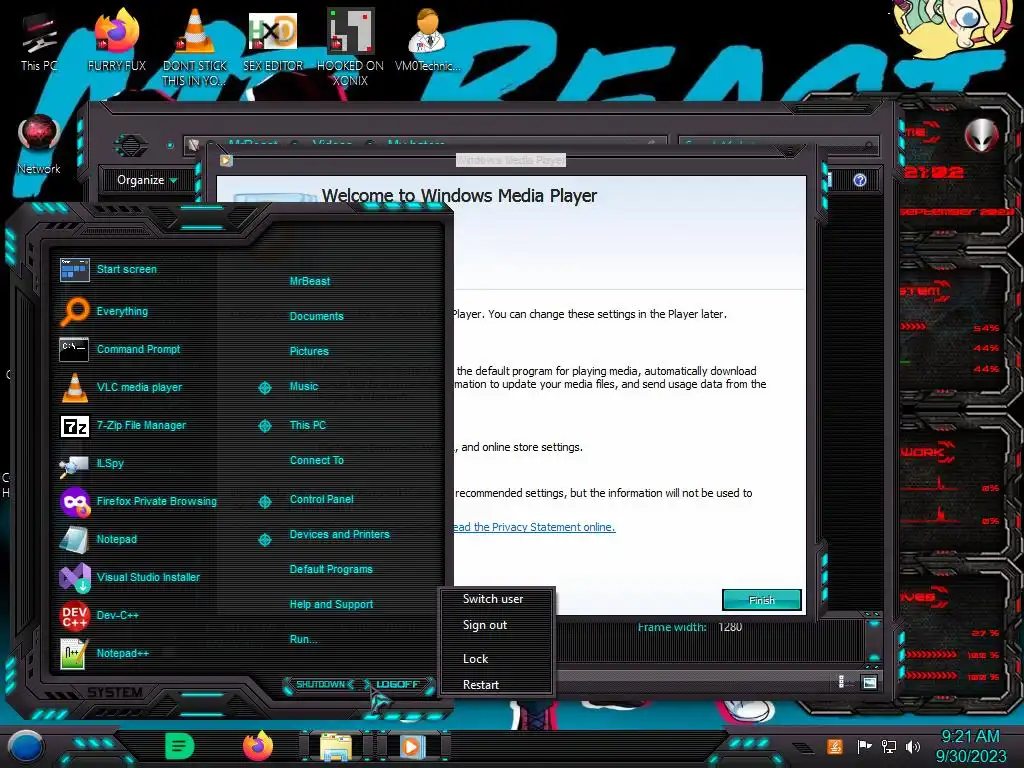Click Finish in Media Player setup

pyautogui.click(x=761, y=600)
